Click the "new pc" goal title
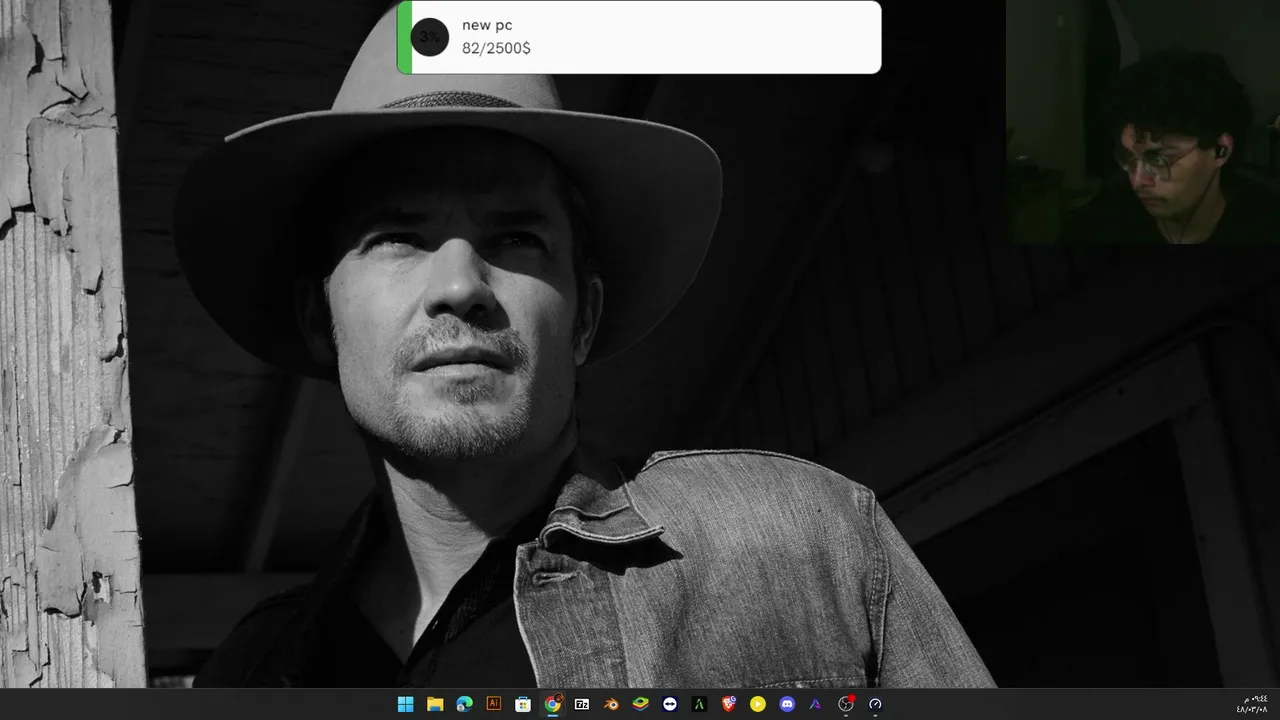 487,25
